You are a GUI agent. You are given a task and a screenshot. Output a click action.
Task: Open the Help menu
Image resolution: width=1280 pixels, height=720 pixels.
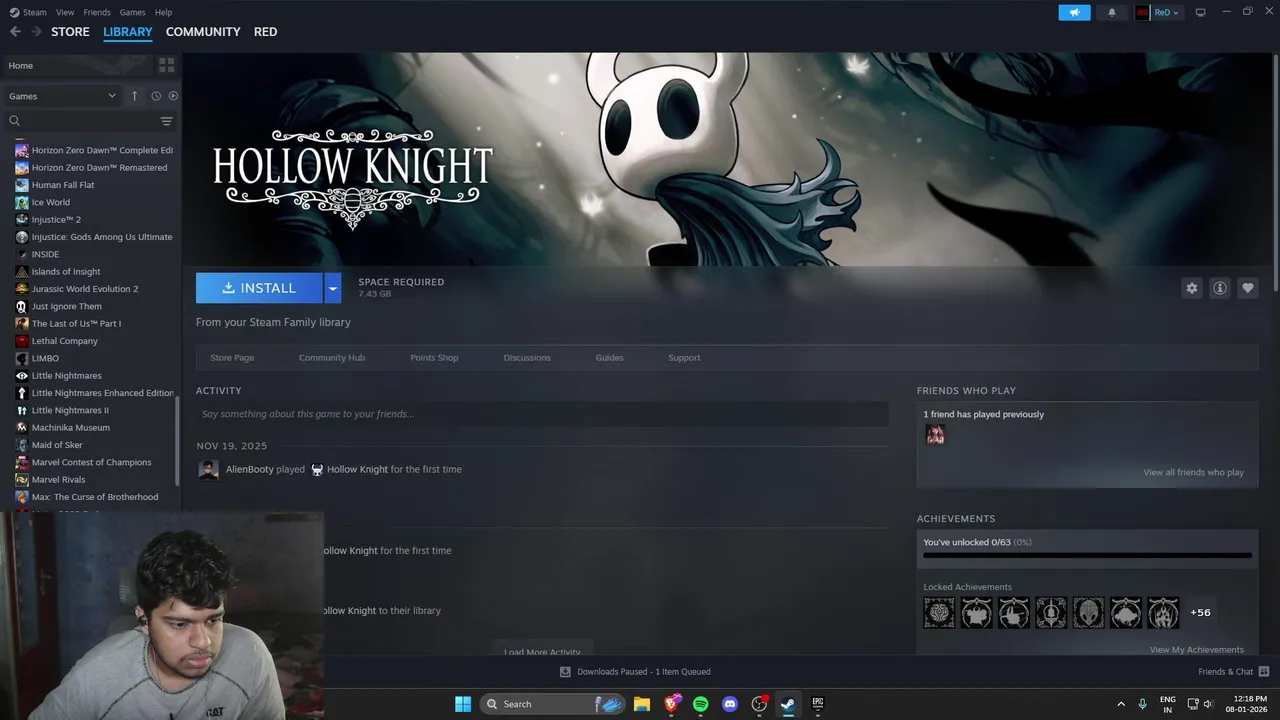[163, 12]
